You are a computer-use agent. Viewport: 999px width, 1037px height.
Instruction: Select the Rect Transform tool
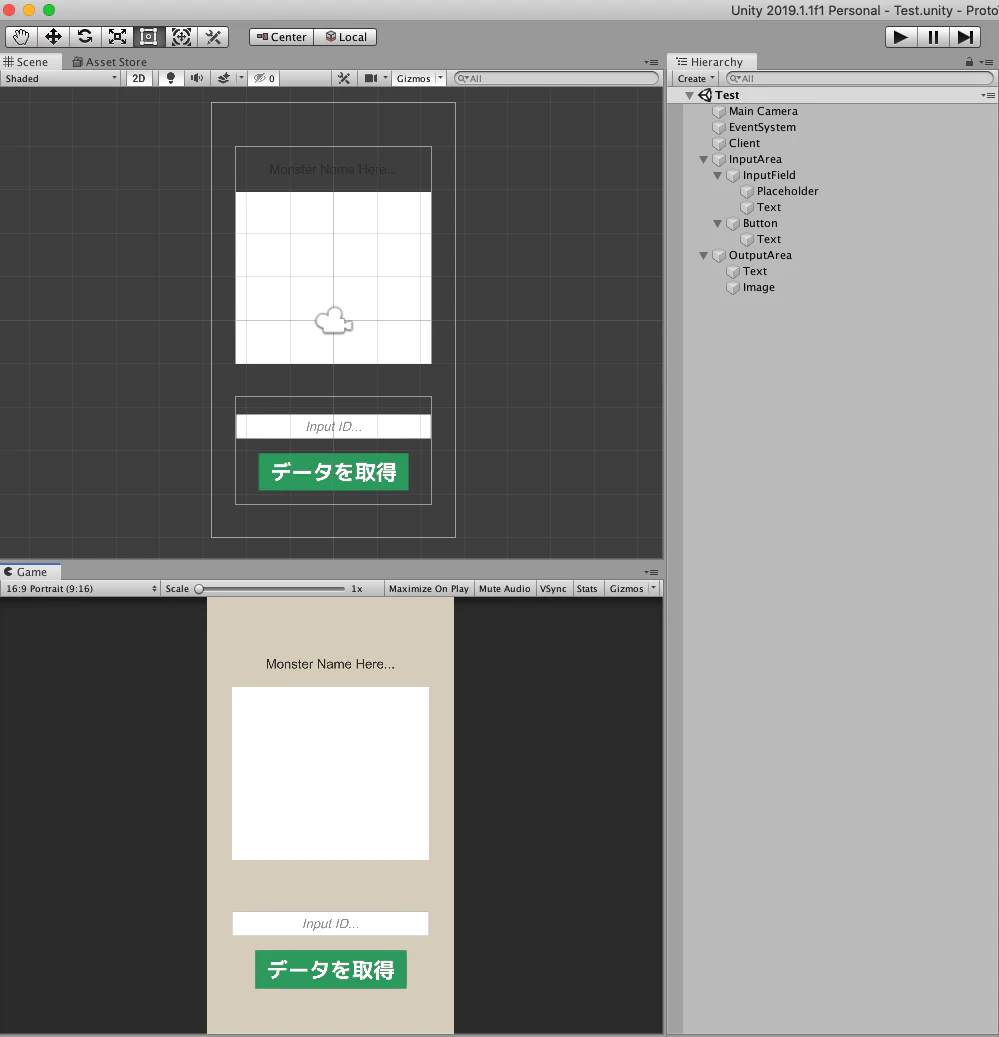coord(149,36)
